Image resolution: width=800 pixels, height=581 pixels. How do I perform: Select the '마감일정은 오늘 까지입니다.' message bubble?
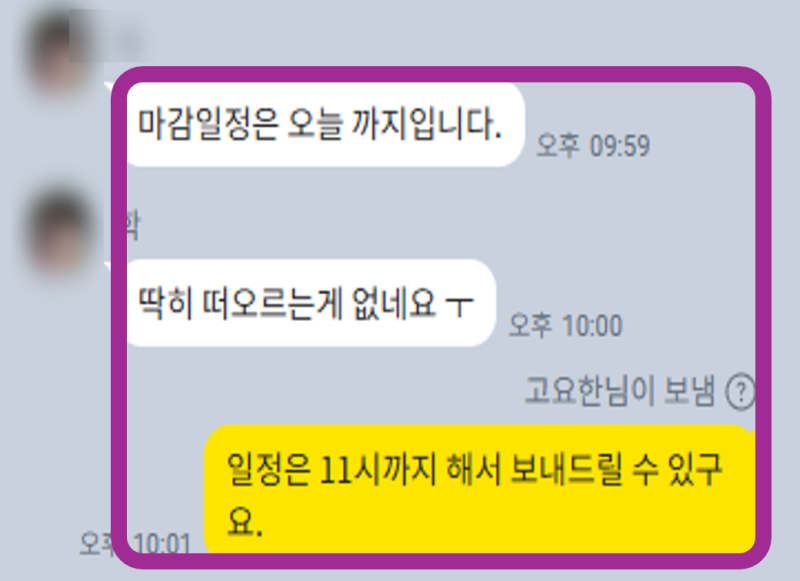(325, 124)
